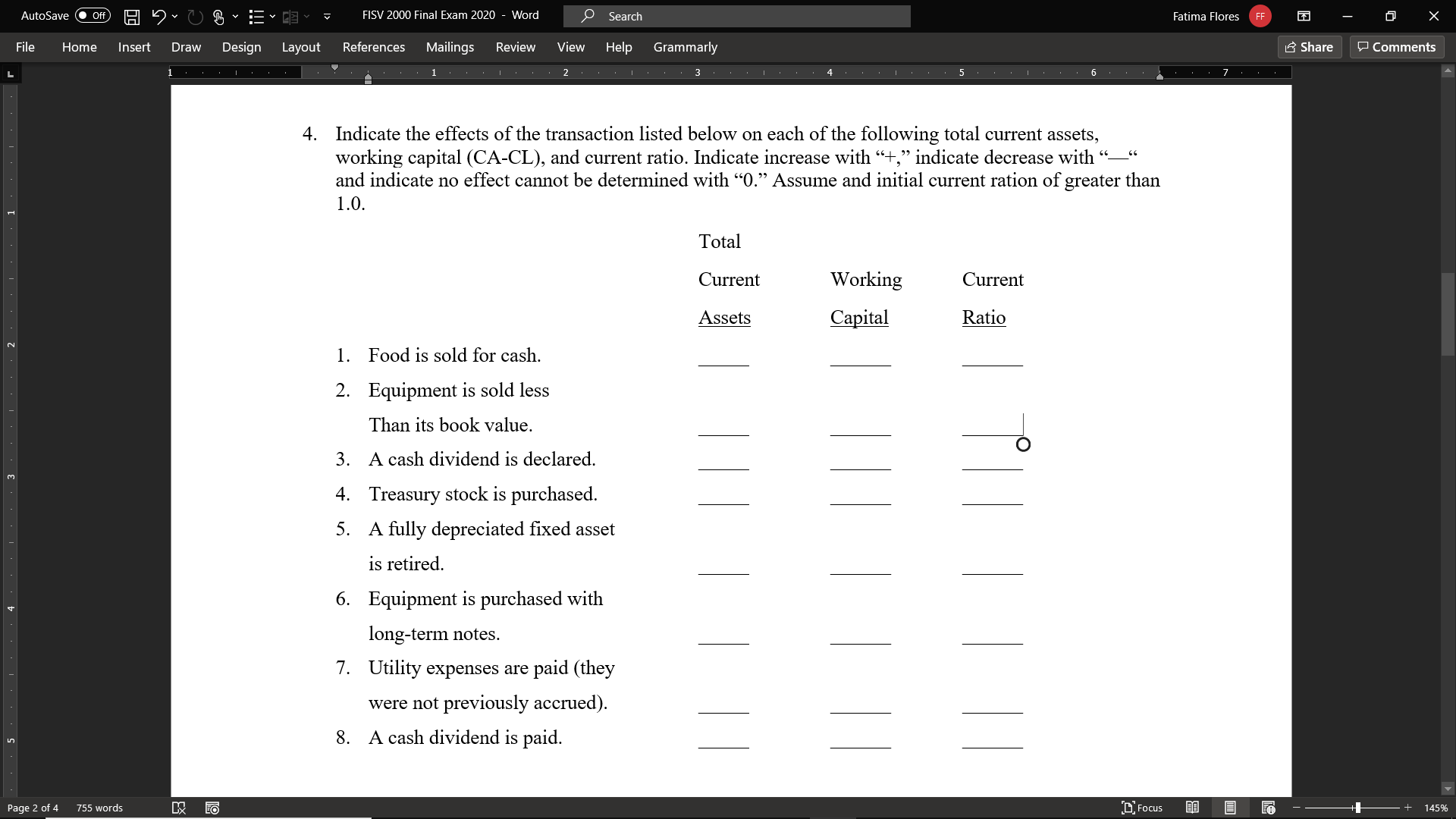
Task: Click the Multilevel list icon
Action: tap(256, 15)
